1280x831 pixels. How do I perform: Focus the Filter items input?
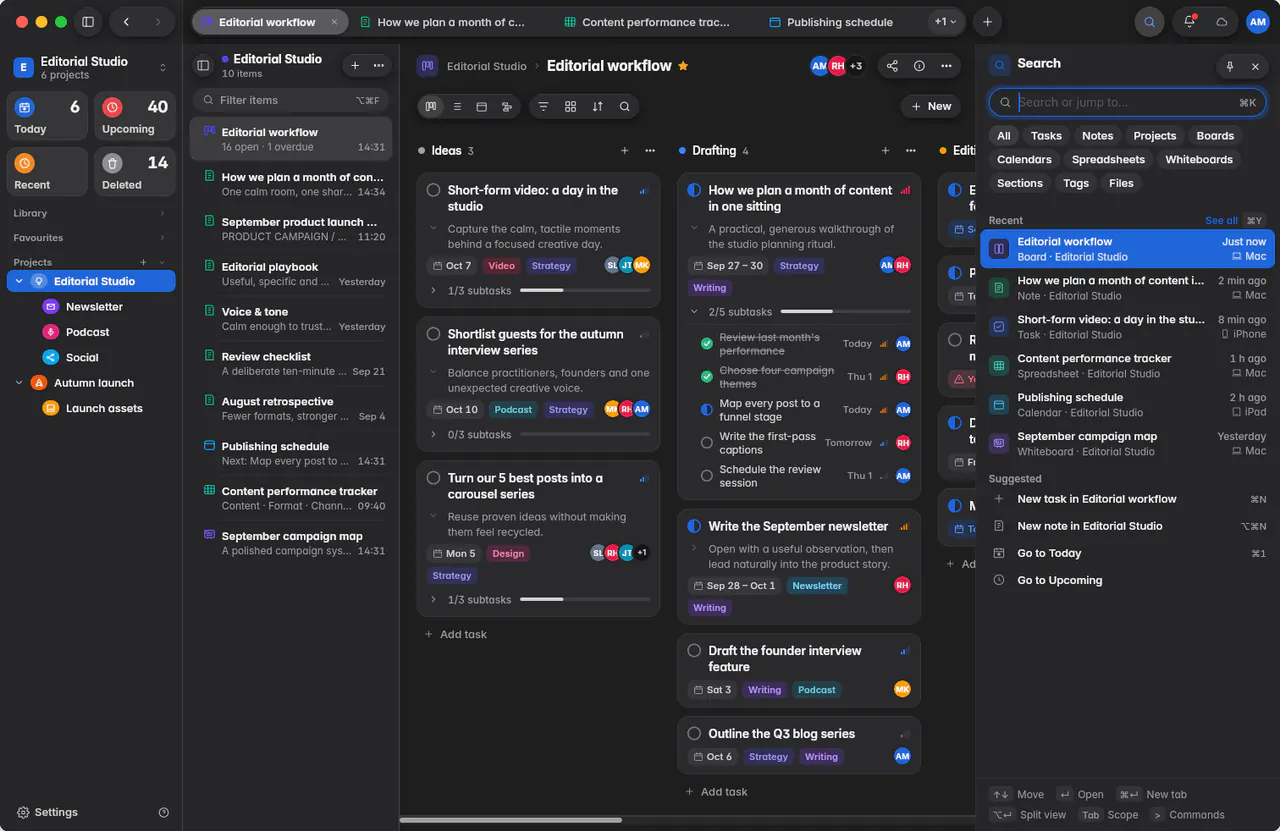tap(290, 100)
